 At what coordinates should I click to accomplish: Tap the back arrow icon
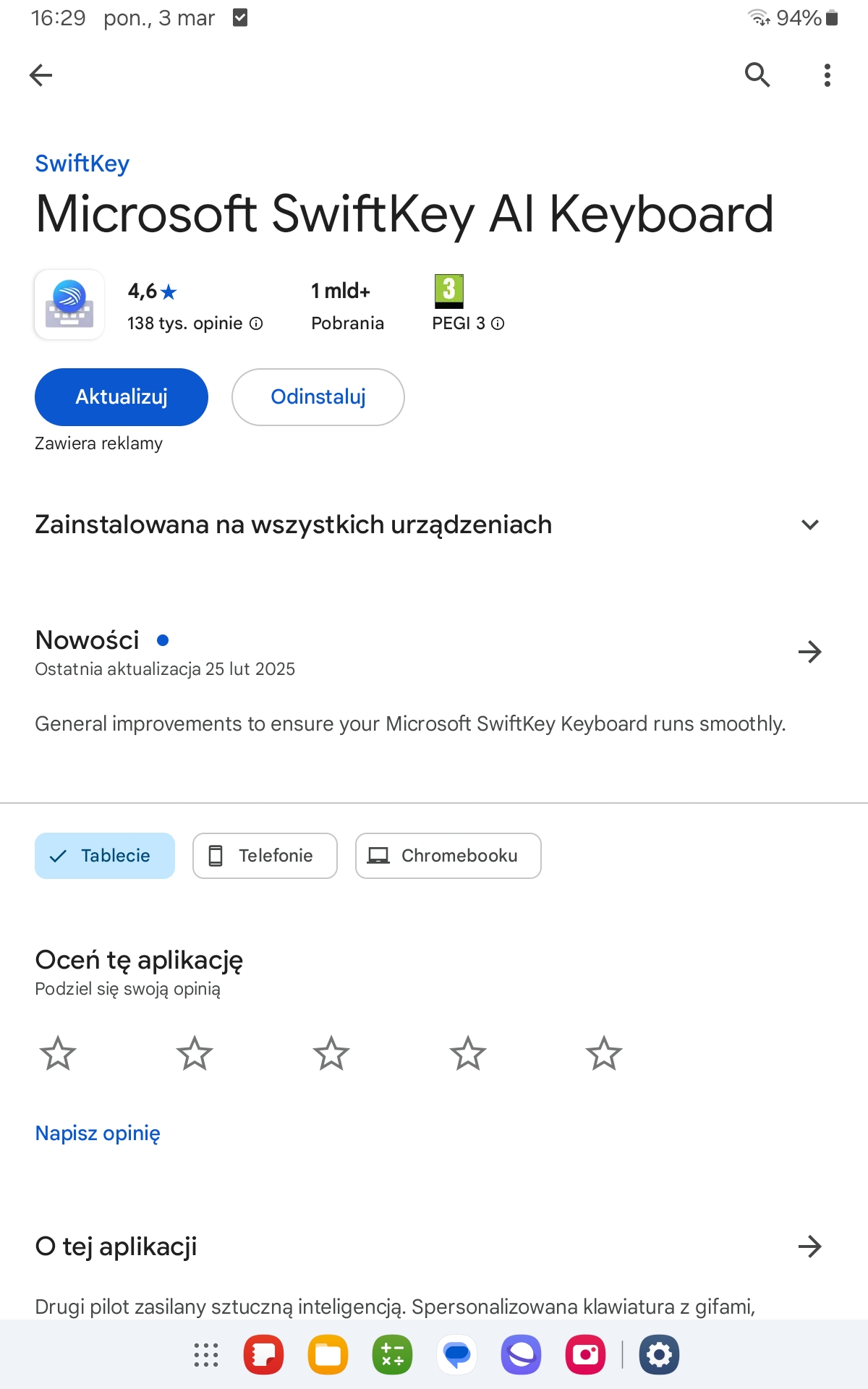pyautogui.click(x=41, y=75)
